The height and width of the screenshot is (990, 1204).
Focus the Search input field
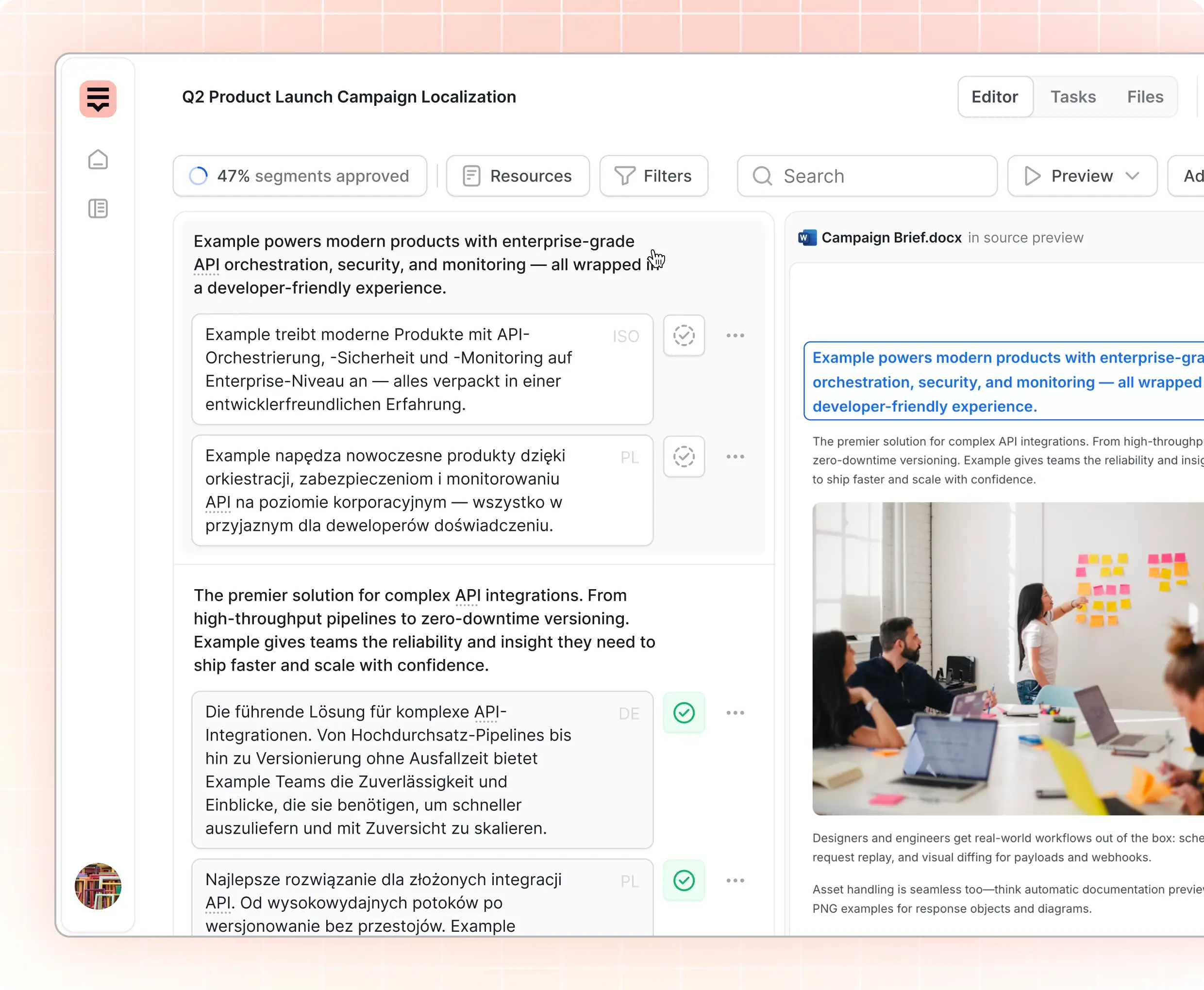(x=867, y=176)
